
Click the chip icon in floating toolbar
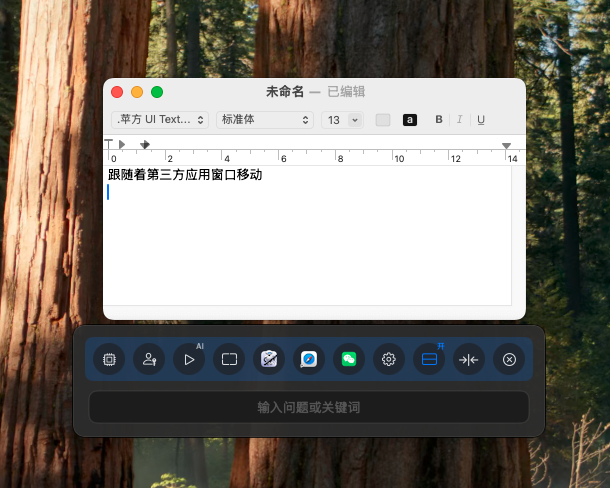[x=109, y=359]
